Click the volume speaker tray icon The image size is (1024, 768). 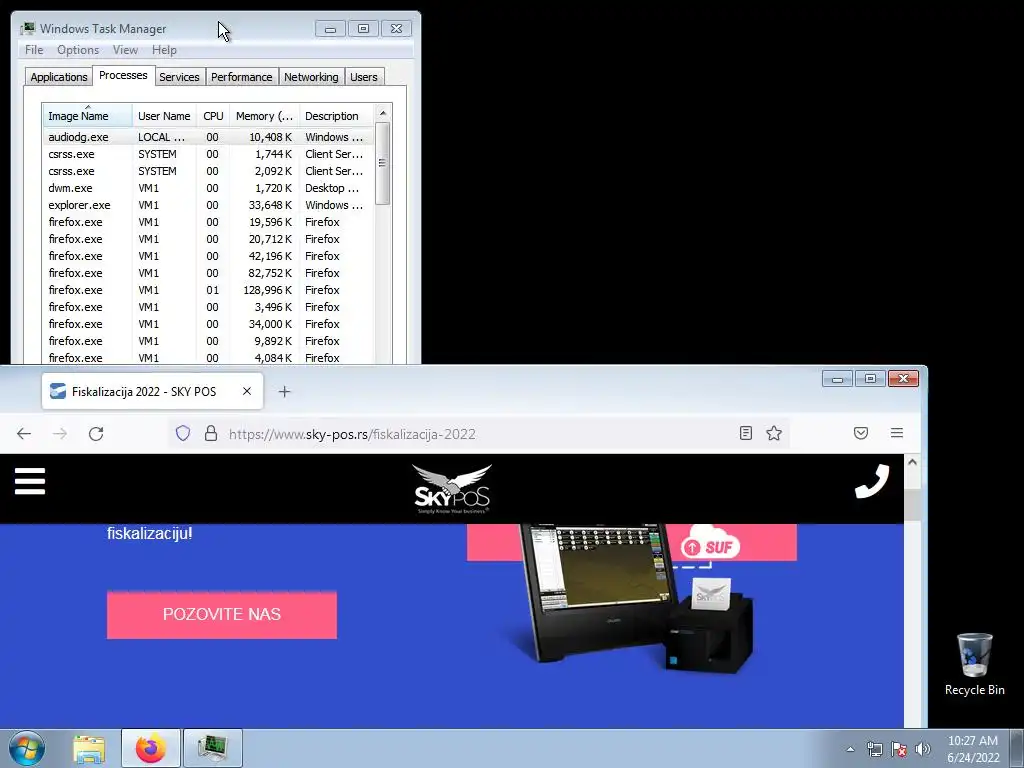[x=923, y=749]
